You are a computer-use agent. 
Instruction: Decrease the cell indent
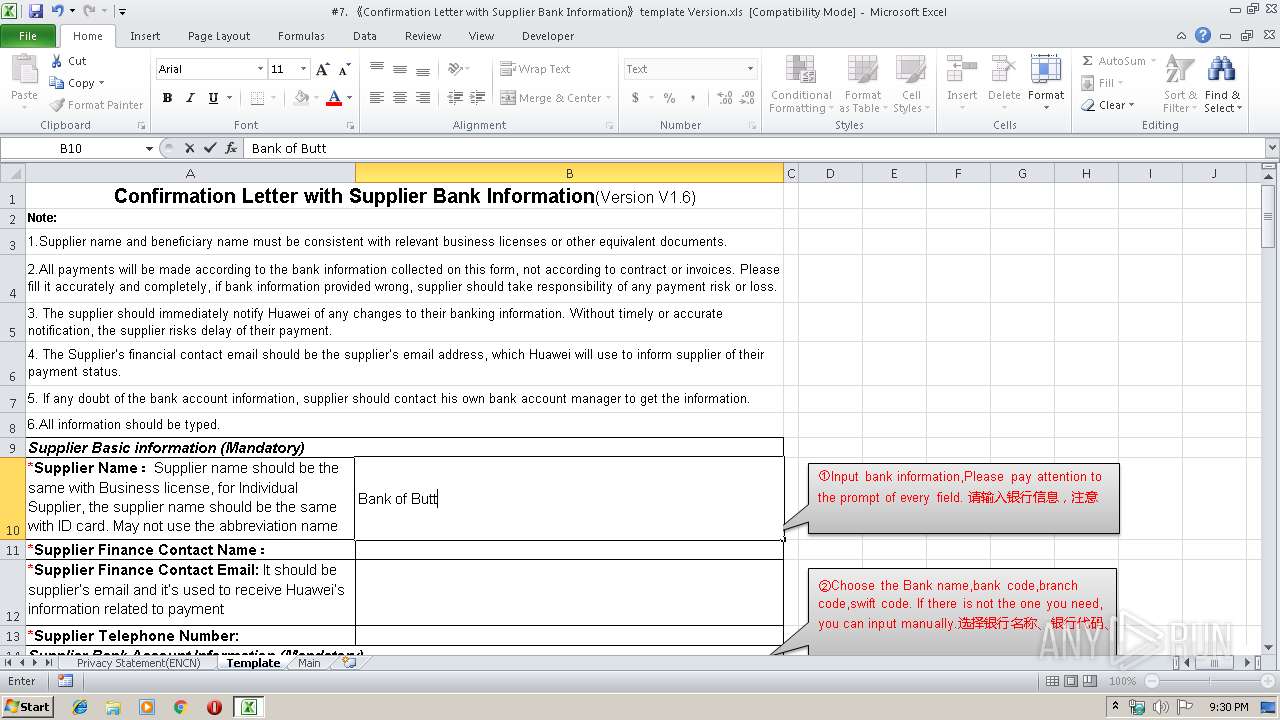click(x=455, y=98)
